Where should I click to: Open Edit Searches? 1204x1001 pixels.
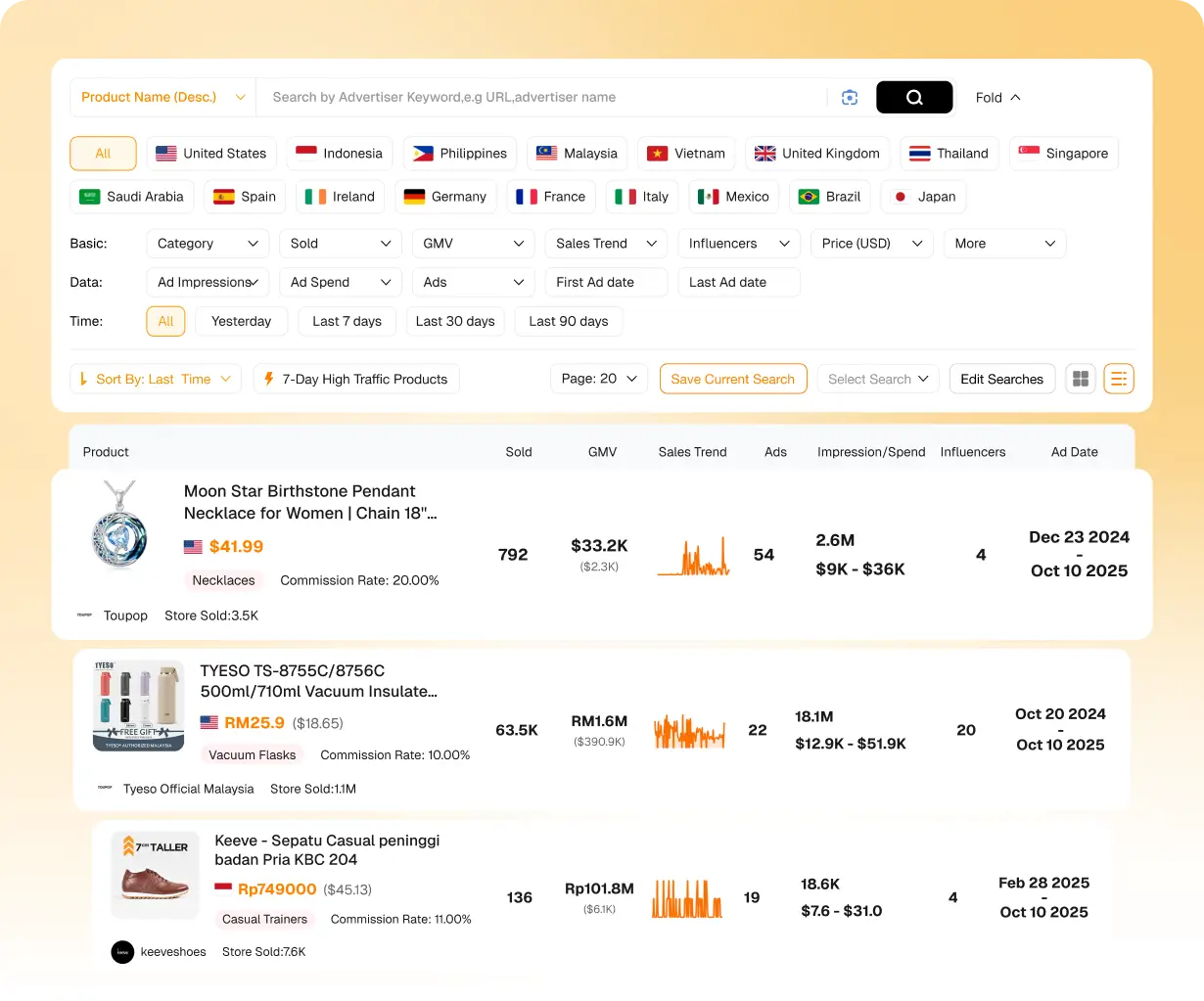point(1001,379)
